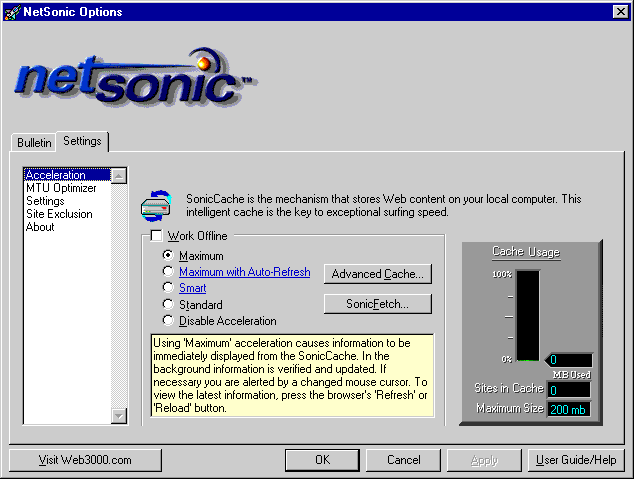Select Disable Acceleration radio button
The height and width of the screenshot is (479, 634).
168,320
